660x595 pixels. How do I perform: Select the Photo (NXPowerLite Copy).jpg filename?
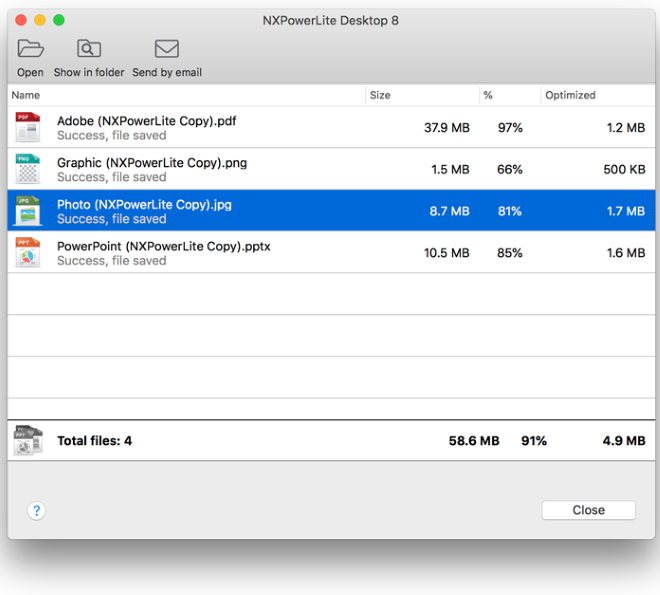pyautogui.click(x=144, y=205)
